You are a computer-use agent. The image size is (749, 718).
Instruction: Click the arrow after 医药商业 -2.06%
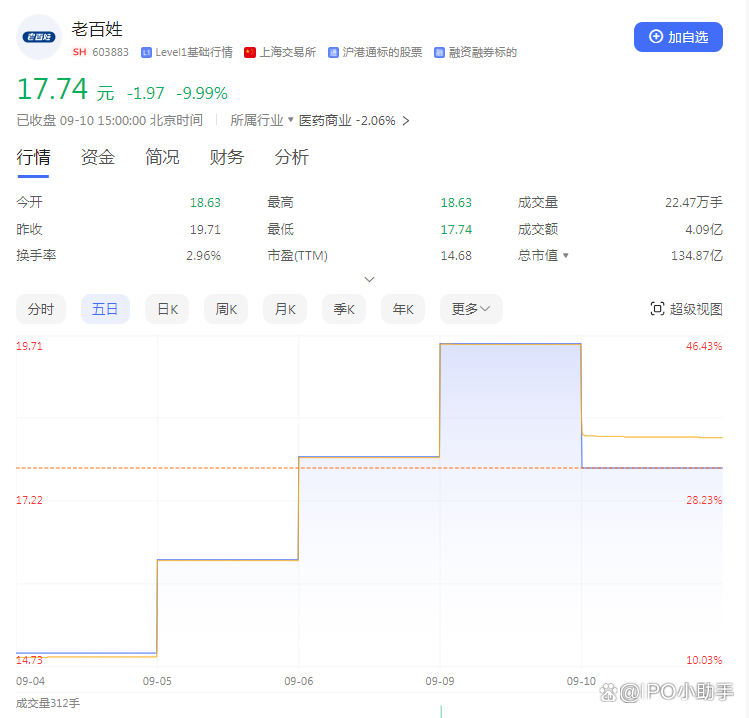point(406,121)
